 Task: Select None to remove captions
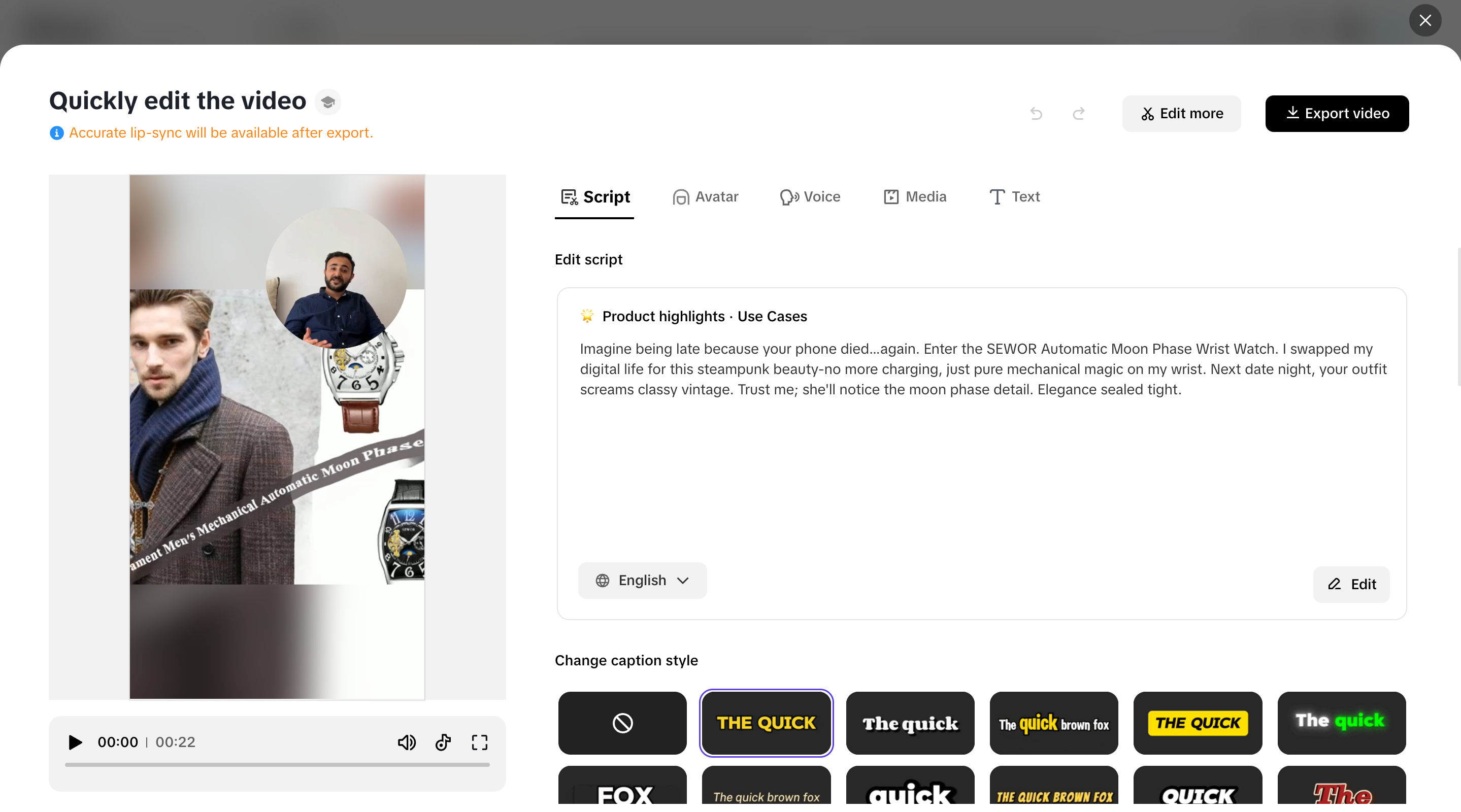(621, 723)
